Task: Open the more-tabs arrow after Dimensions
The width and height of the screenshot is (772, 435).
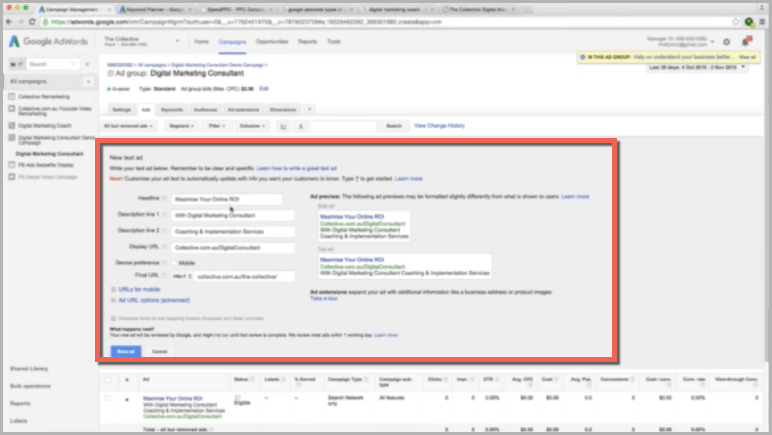Action: click(x=310, y=109)
